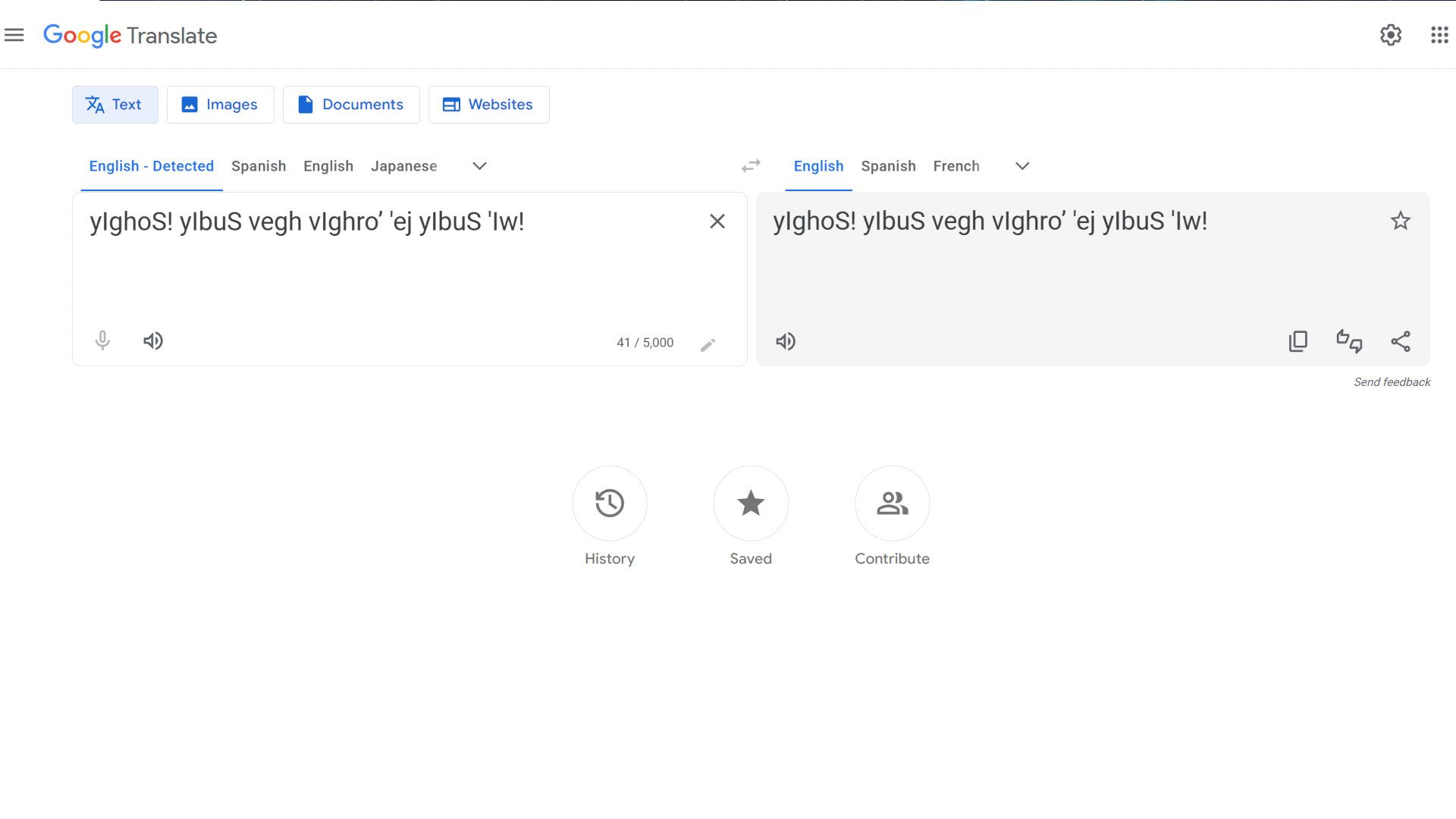Click the Send feedback link
Image resolution: width=1456 pixels, height=819 pixels.
[1392, 382]
